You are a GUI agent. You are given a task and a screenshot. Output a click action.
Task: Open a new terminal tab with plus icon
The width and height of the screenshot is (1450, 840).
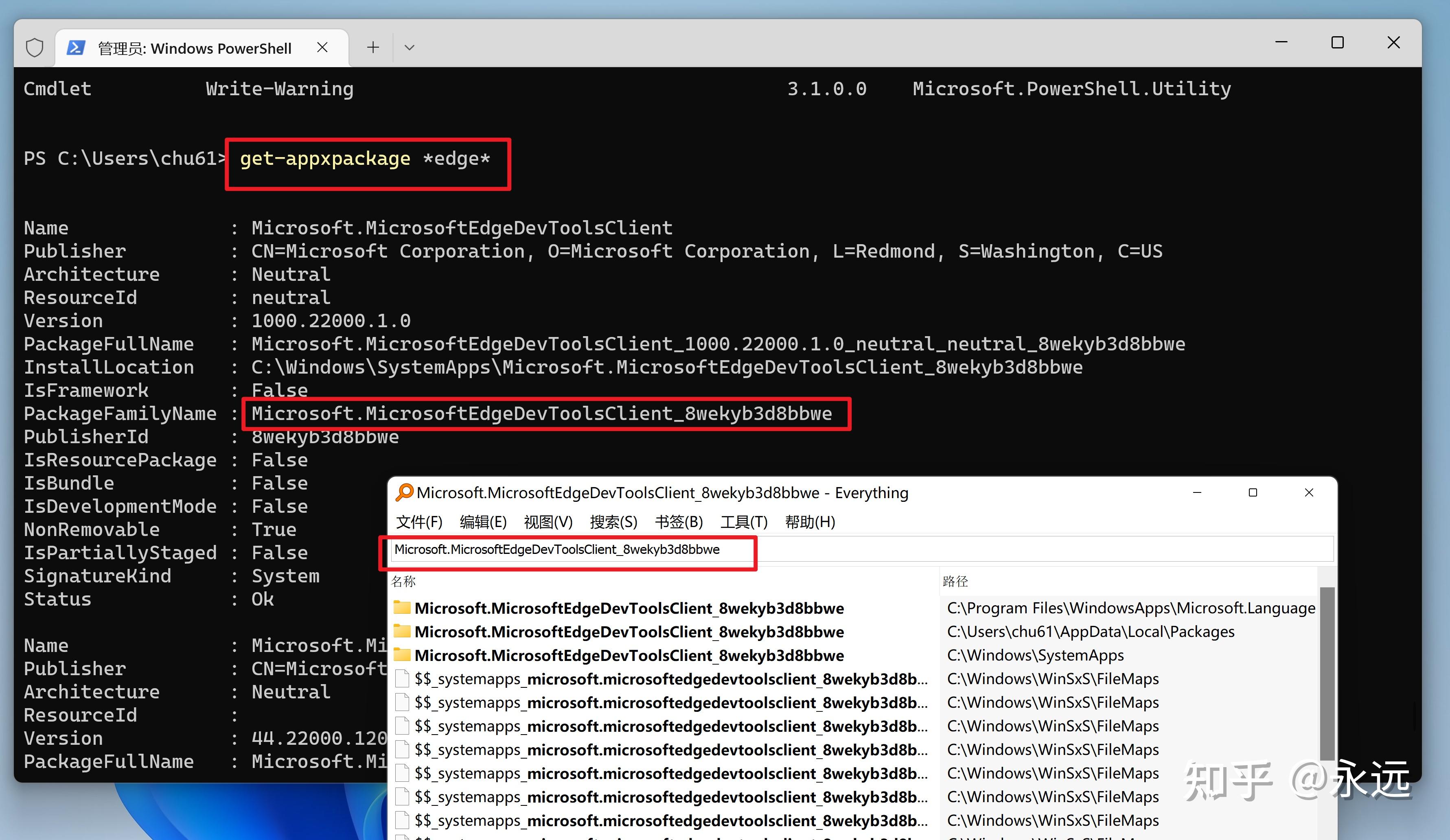[373, 47]
